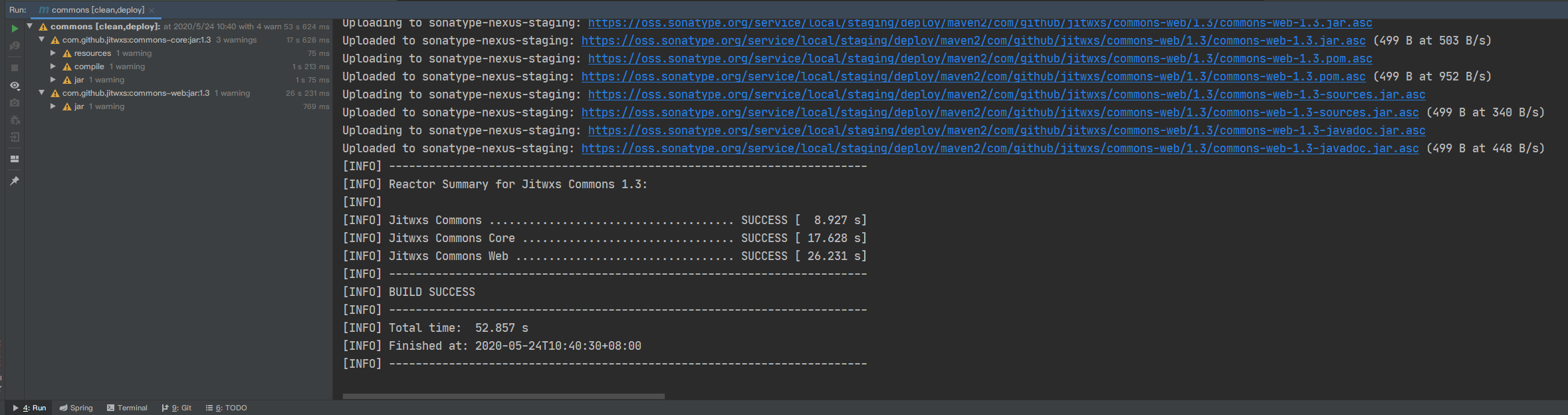Click the Restore Layout icon
Screen dimensions: 1568x415
click(15, 159)
